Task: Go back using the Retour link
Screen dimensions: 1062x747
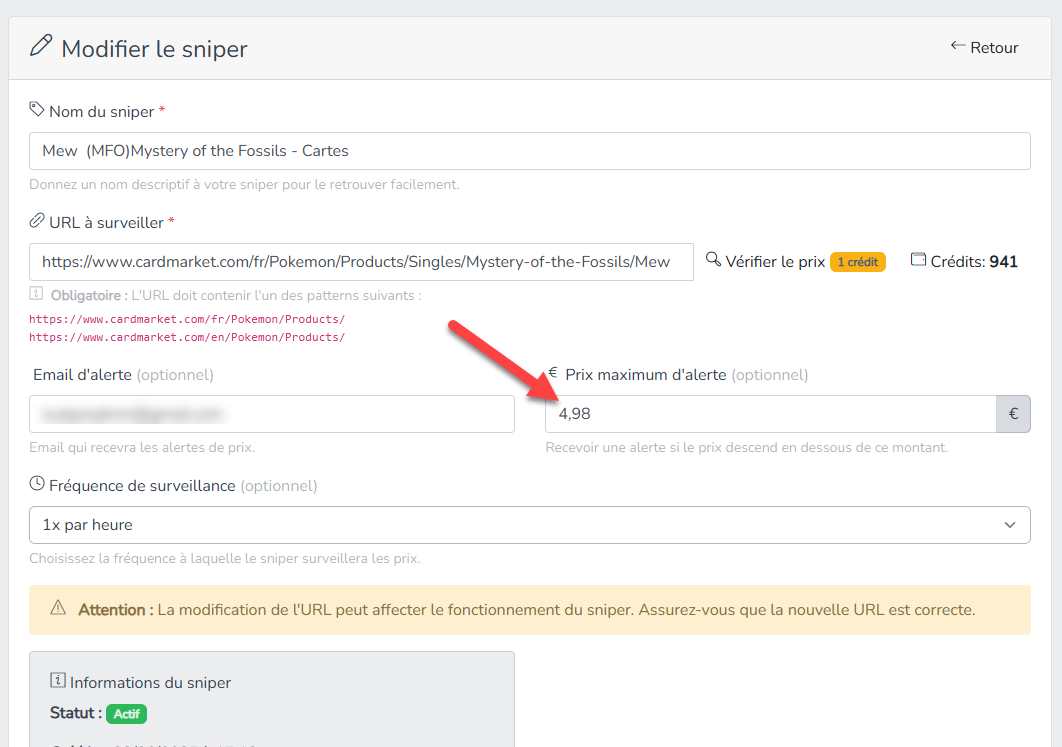Action: 984,47
